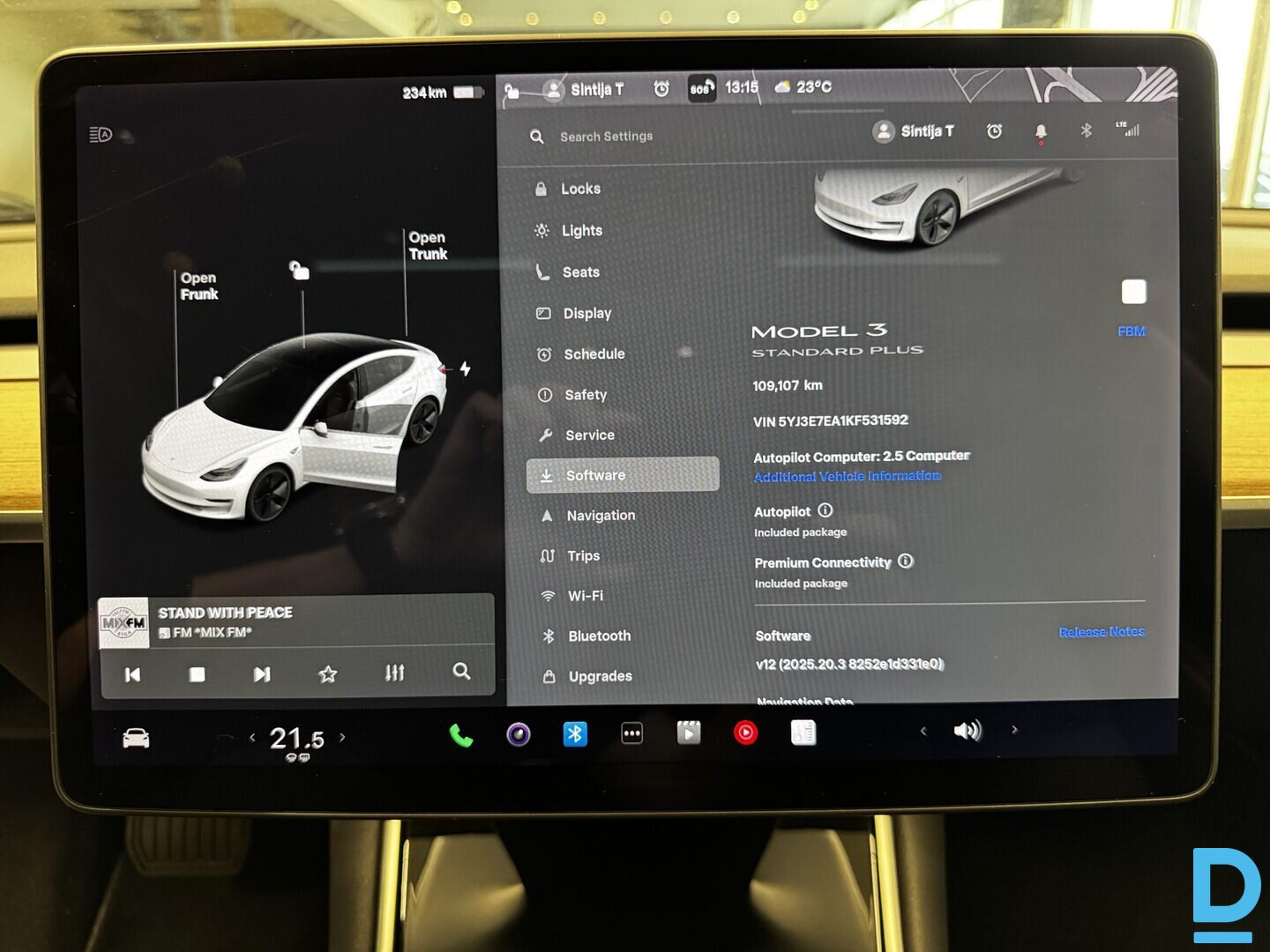
Task: Show Autopilot info details
Action: (825, 510)
